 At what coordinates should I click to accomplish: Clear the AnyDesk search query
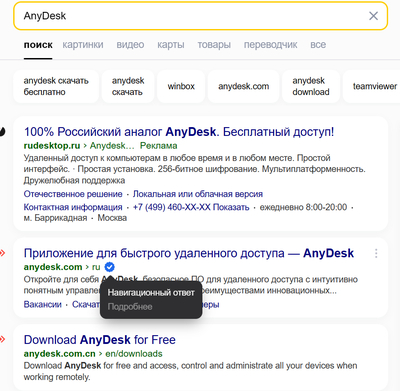pos(373,16)
